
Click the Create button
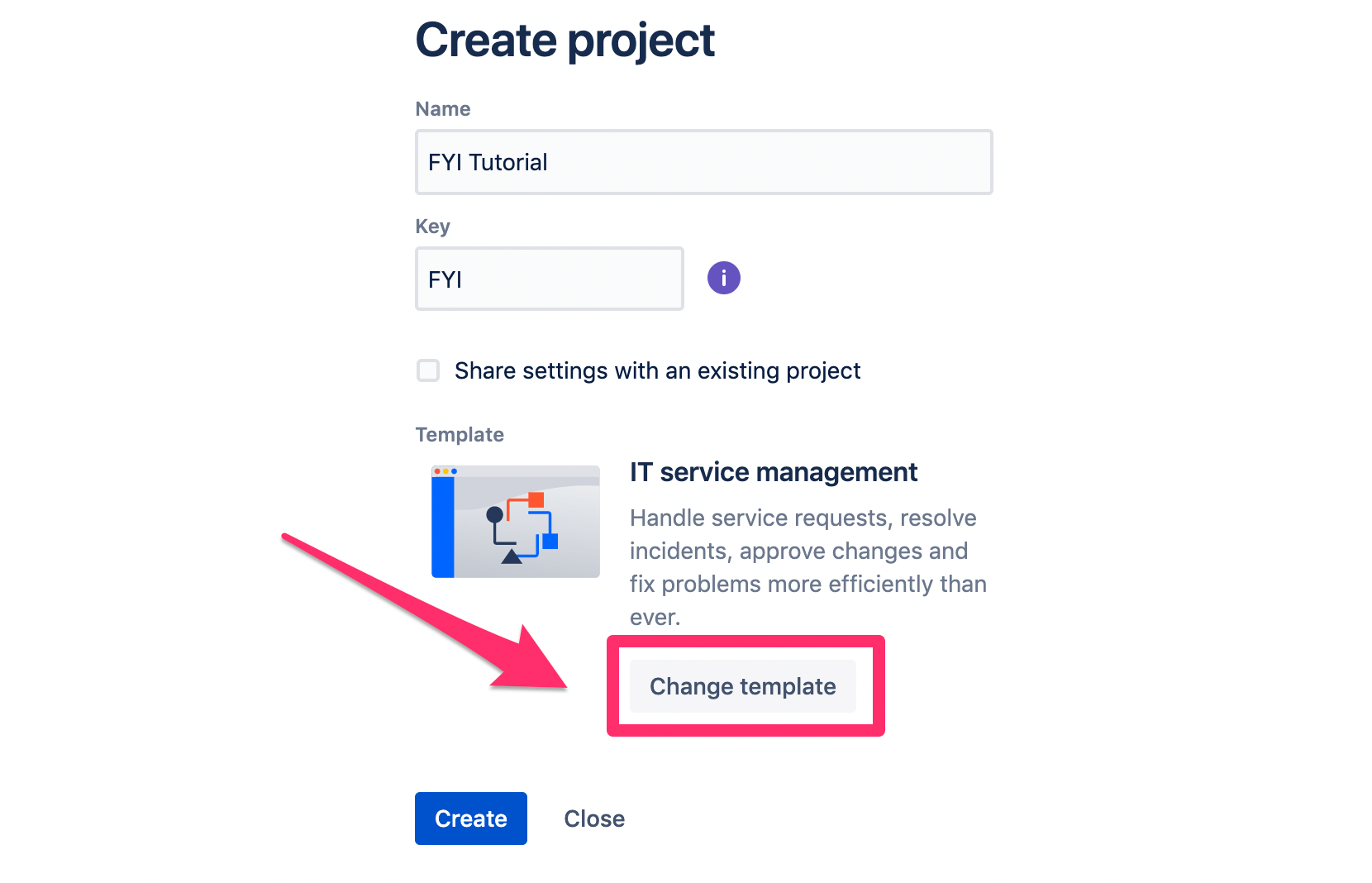pyautogui.click(x=471, y=819)
